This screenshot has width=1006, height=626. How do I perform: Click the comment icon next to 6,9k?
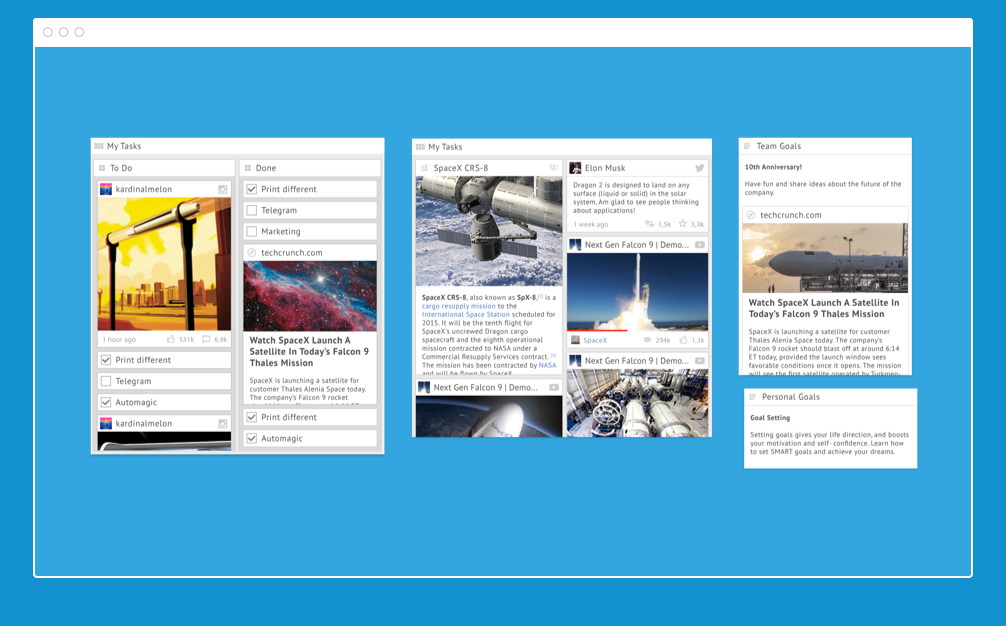tap(206, 339)
